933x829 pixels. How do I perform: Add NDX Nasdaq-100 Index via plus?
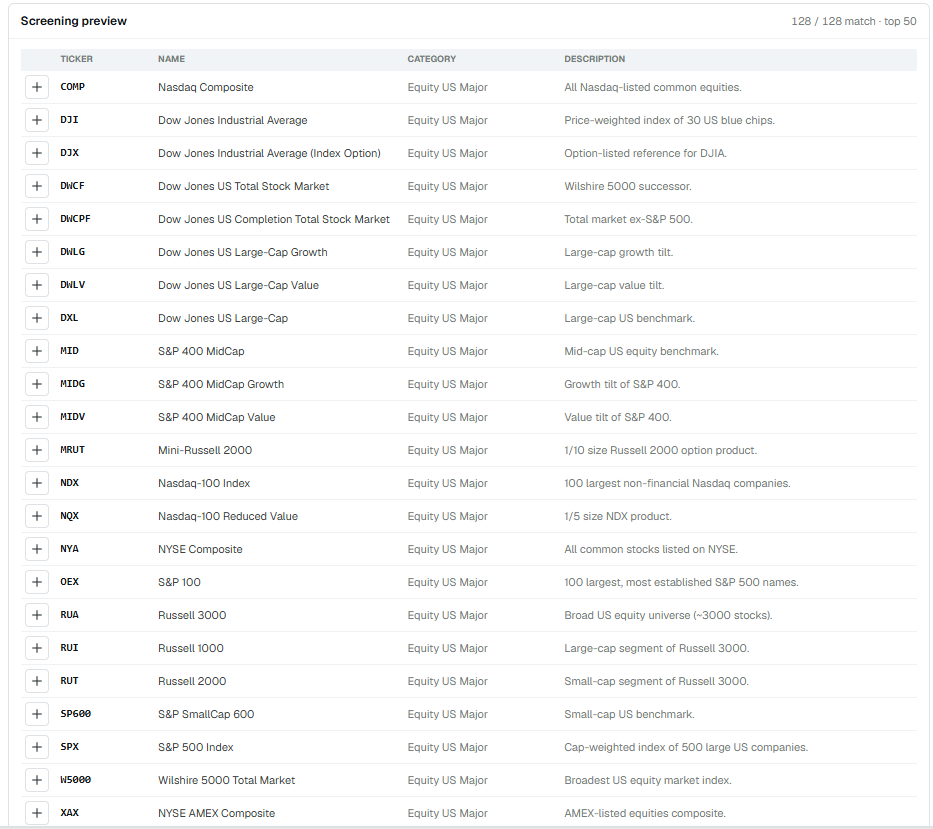coord(37,483)
